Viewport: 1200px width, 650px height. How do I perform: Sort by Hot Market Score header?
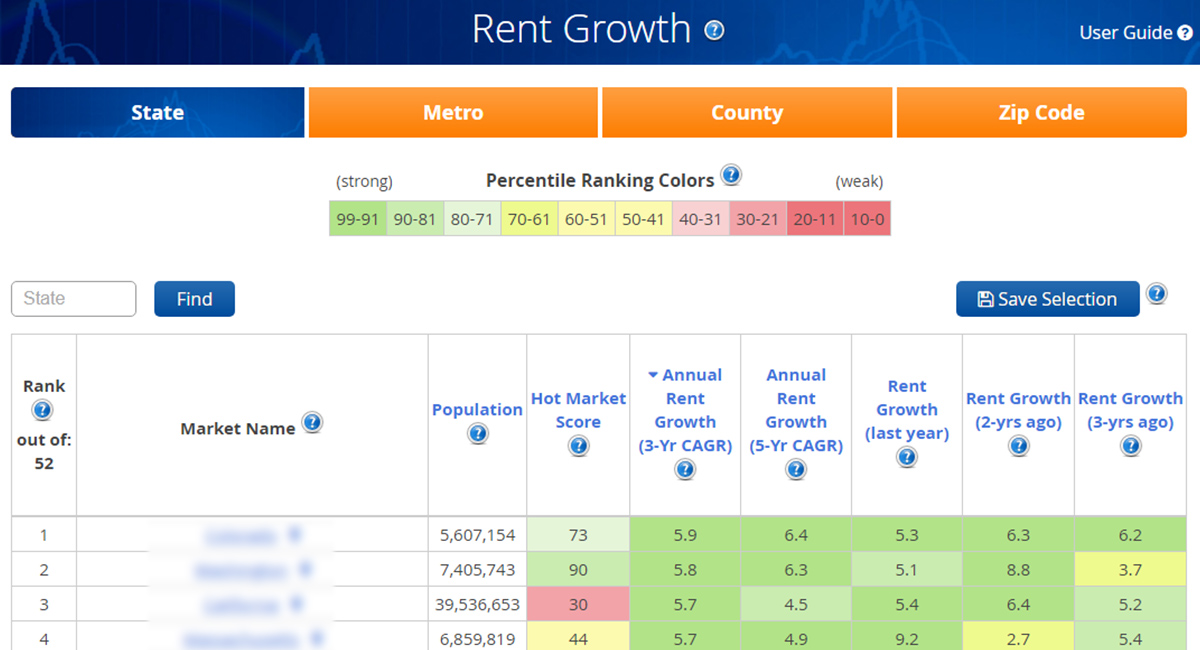[578, 410]
